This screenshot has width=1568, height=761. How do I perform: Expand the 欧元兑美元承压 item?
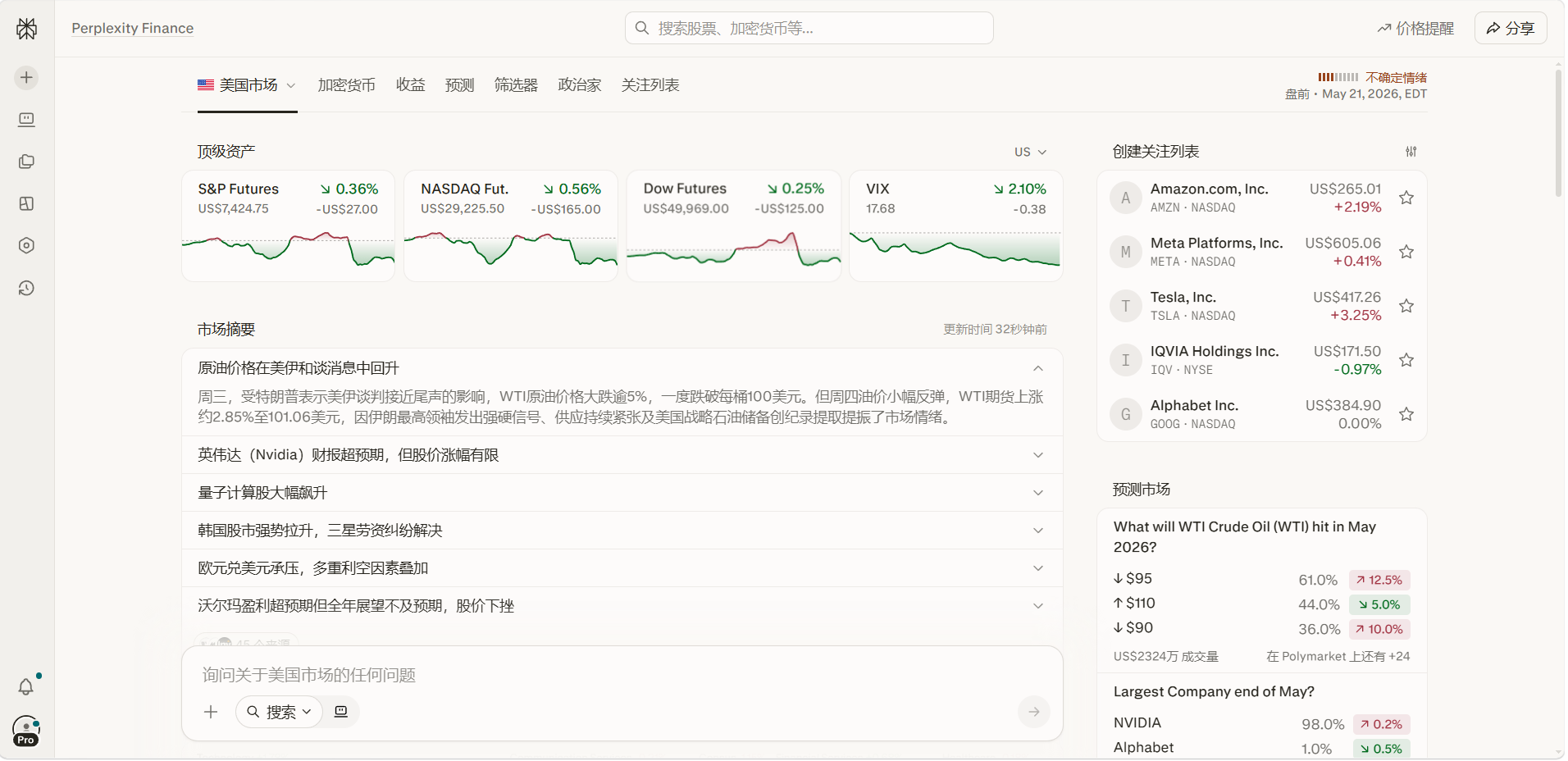(x=622, y=568)
